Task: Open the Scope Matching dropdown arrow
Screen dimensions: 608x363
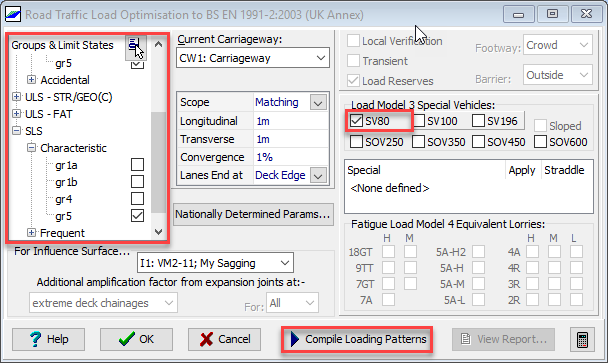Action: click(318, 103)
